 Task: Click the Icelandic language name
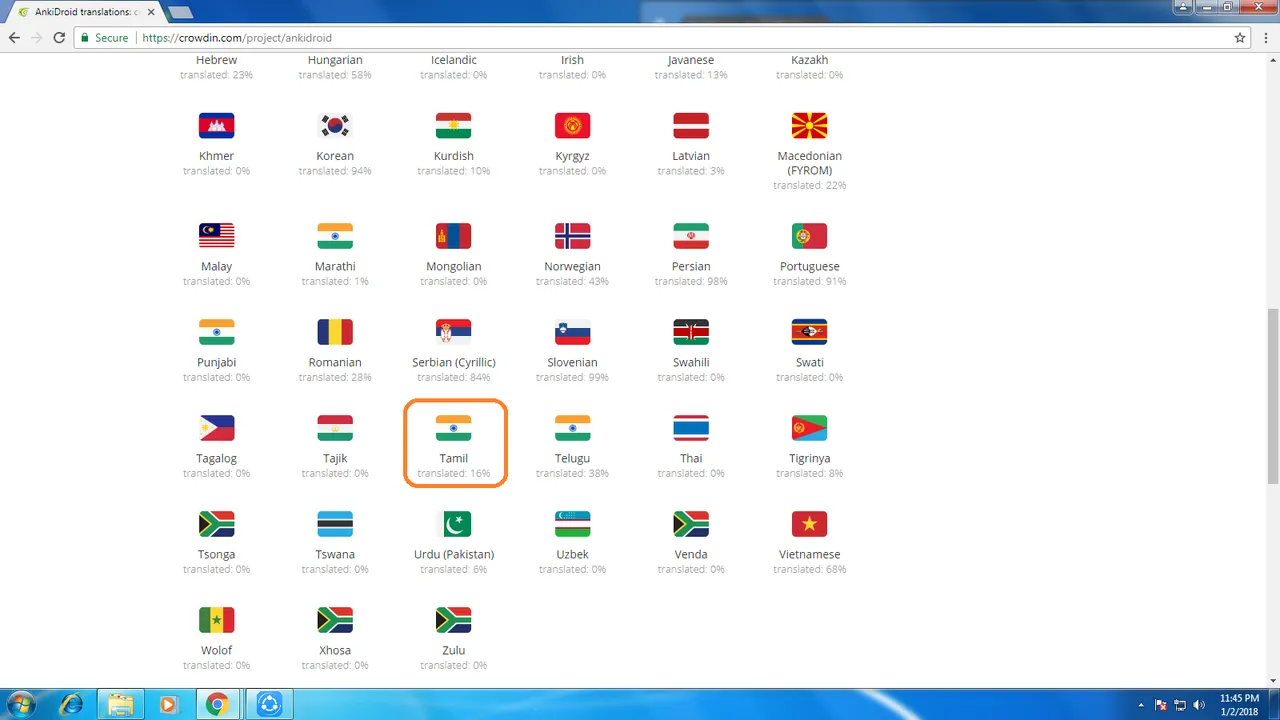(x=454, y=60)
